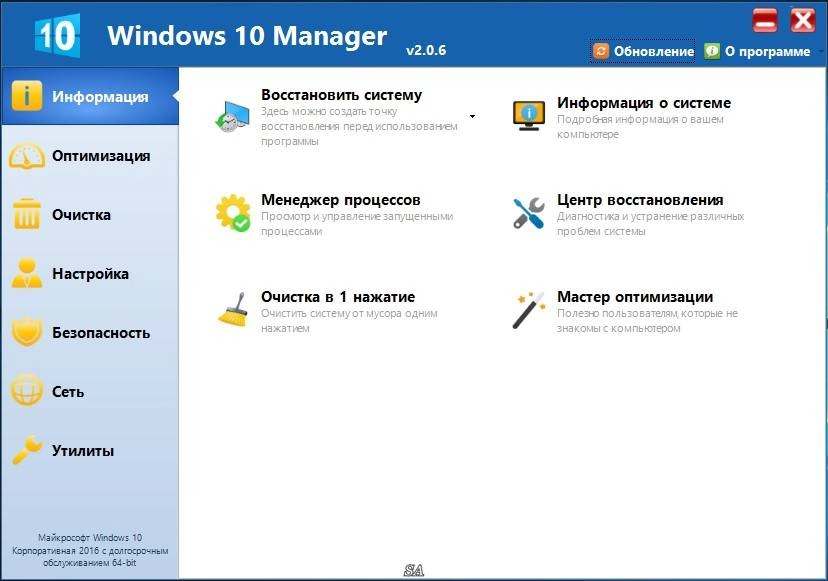
Task: Click description 'Просмотр и управление запущенными процессами'
Action: click(x=357, y=223)
